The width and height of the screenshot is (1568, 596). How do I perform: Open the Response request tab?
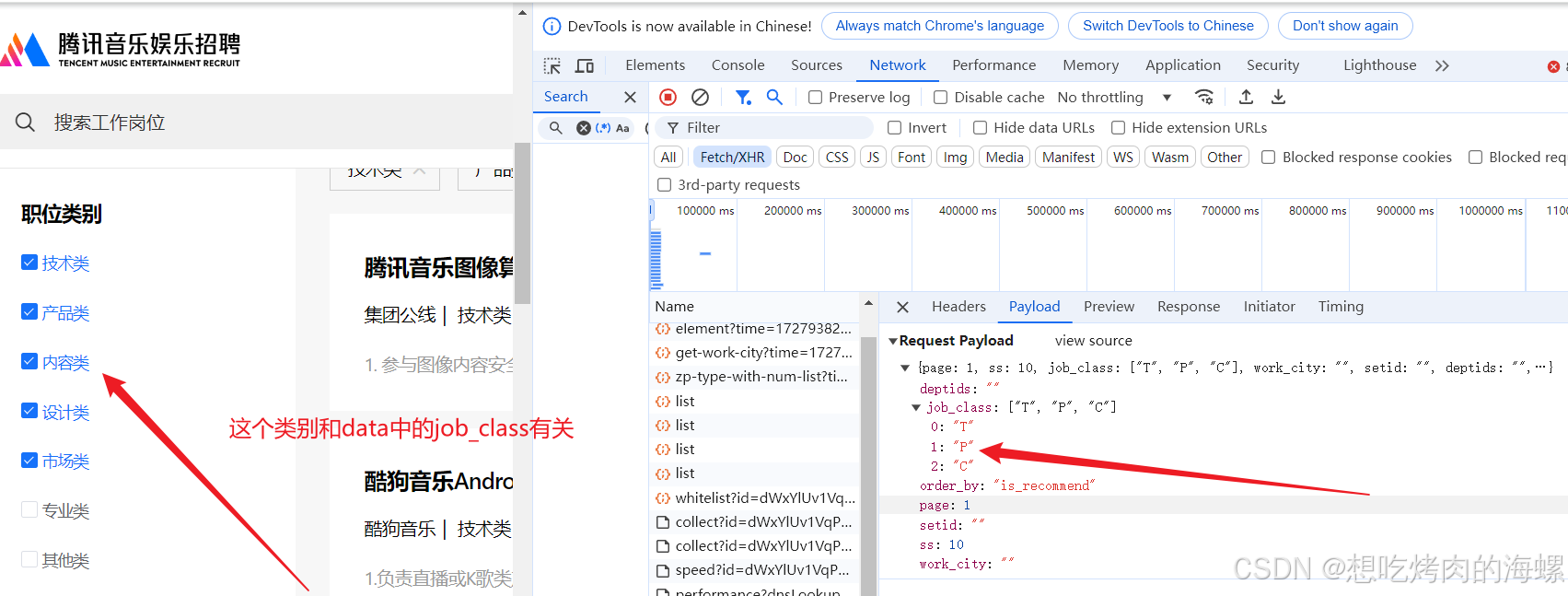pos(1189,307)
